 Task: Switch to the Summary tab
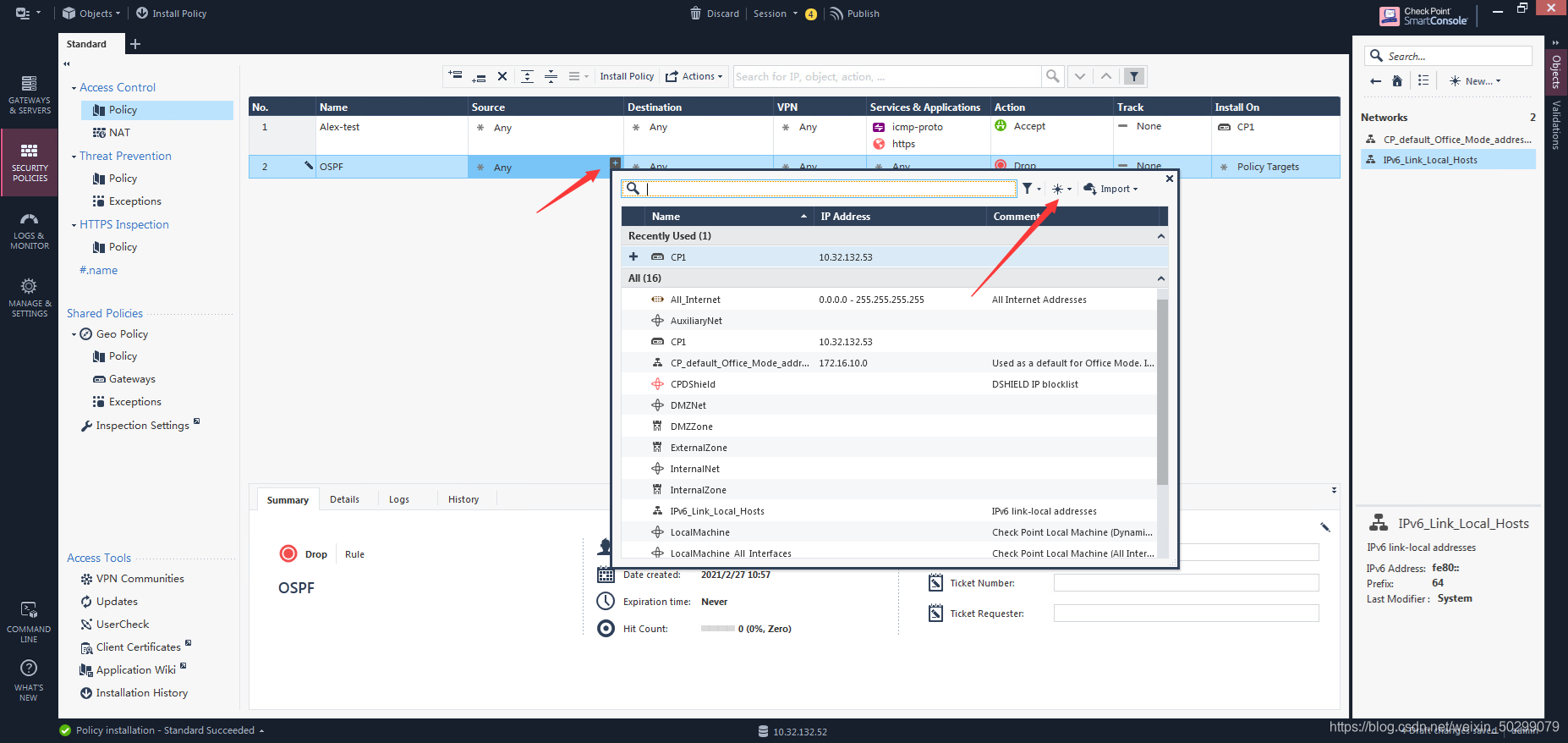pyautogui.click(x=288, y=500)
